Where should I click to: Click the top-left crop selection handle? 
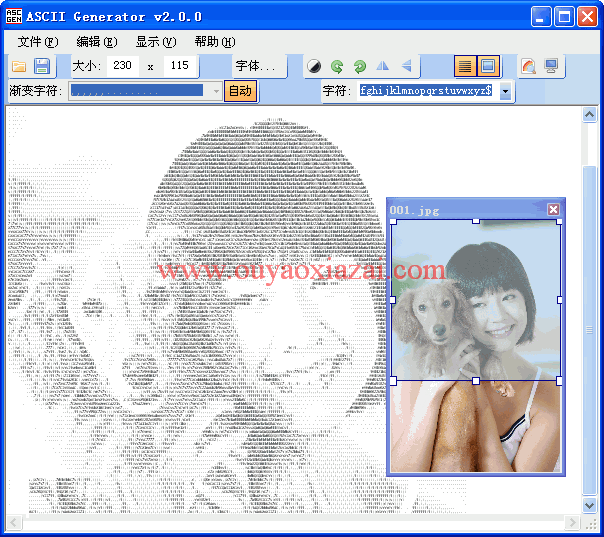click(x=393, y=222)
